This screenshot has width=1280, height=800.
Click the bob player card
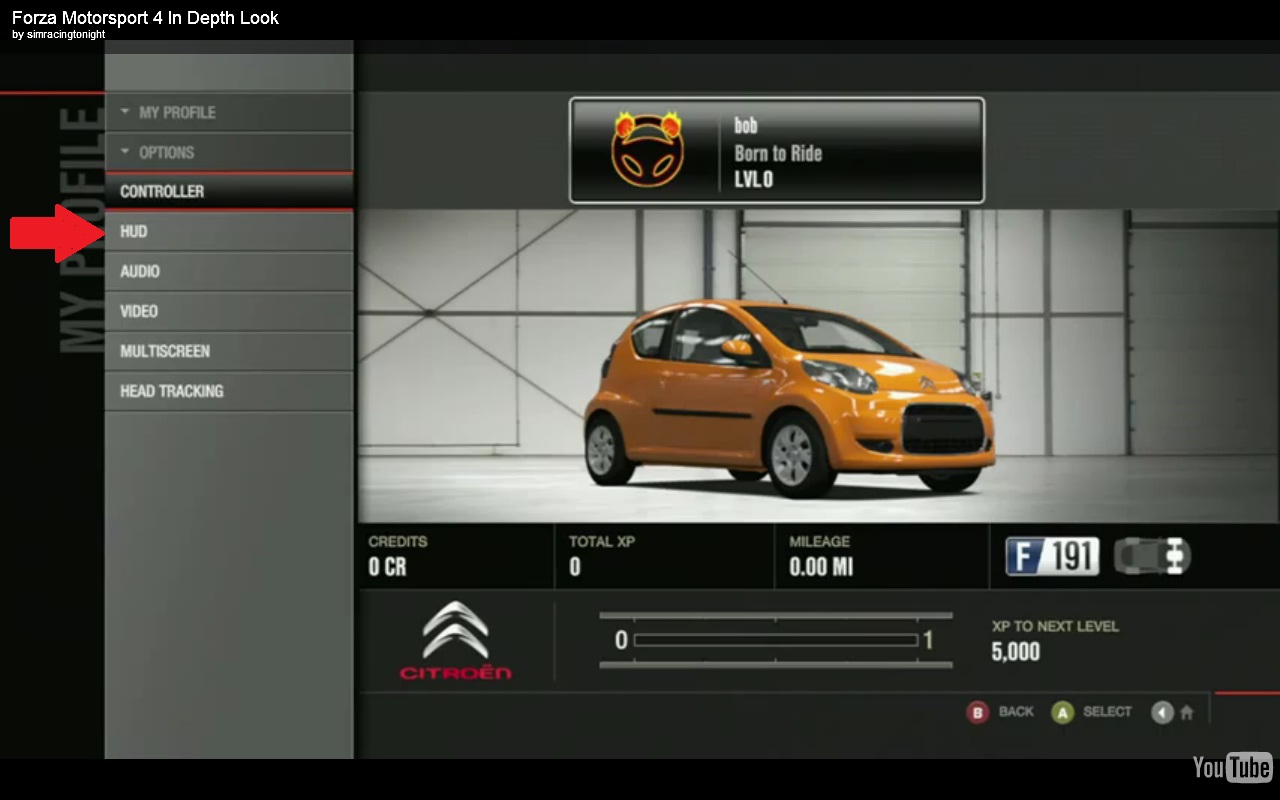click(777, 150)
